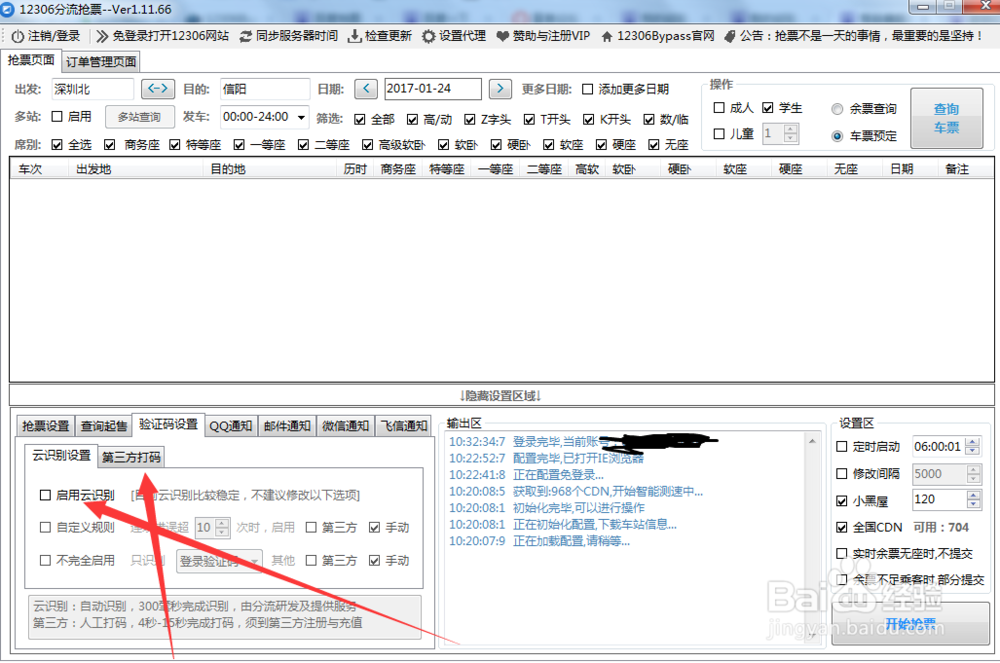This screenshot has width=1000, height=663.
Task: Adjust the error count stepper showing 10
Action: point(222,527)
